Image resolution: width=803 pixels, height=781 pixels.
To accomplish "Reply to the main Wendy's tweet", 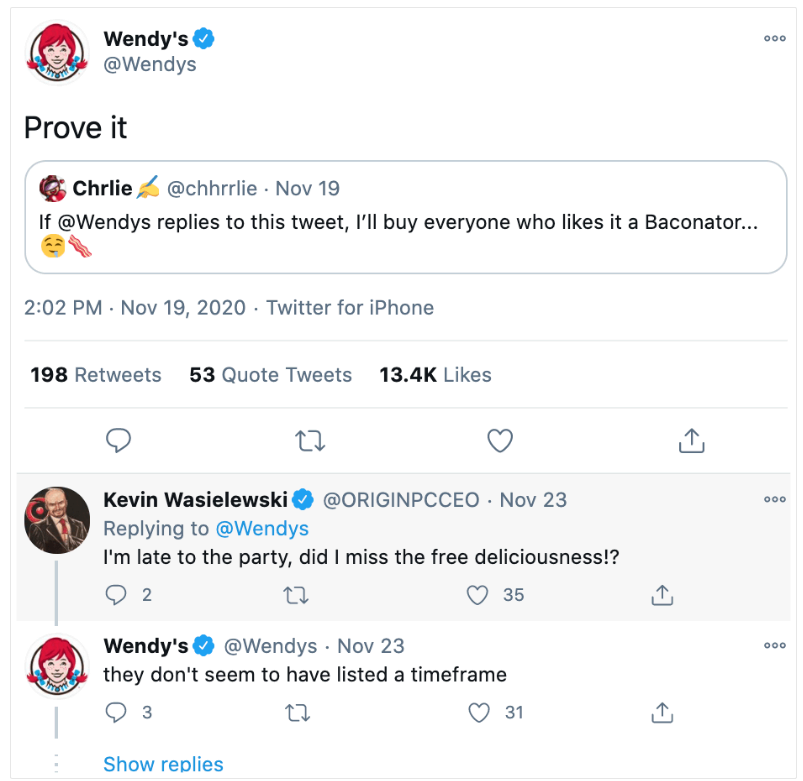I will (118, 440).
